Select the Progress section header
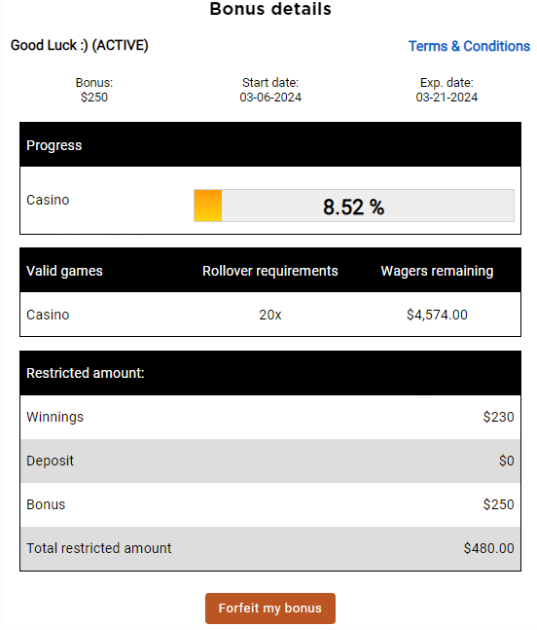 270,145
